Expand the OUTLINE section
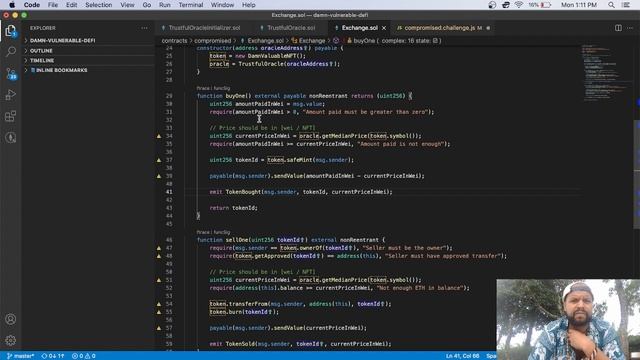This screenshot has width=640, height=360. 41,51
